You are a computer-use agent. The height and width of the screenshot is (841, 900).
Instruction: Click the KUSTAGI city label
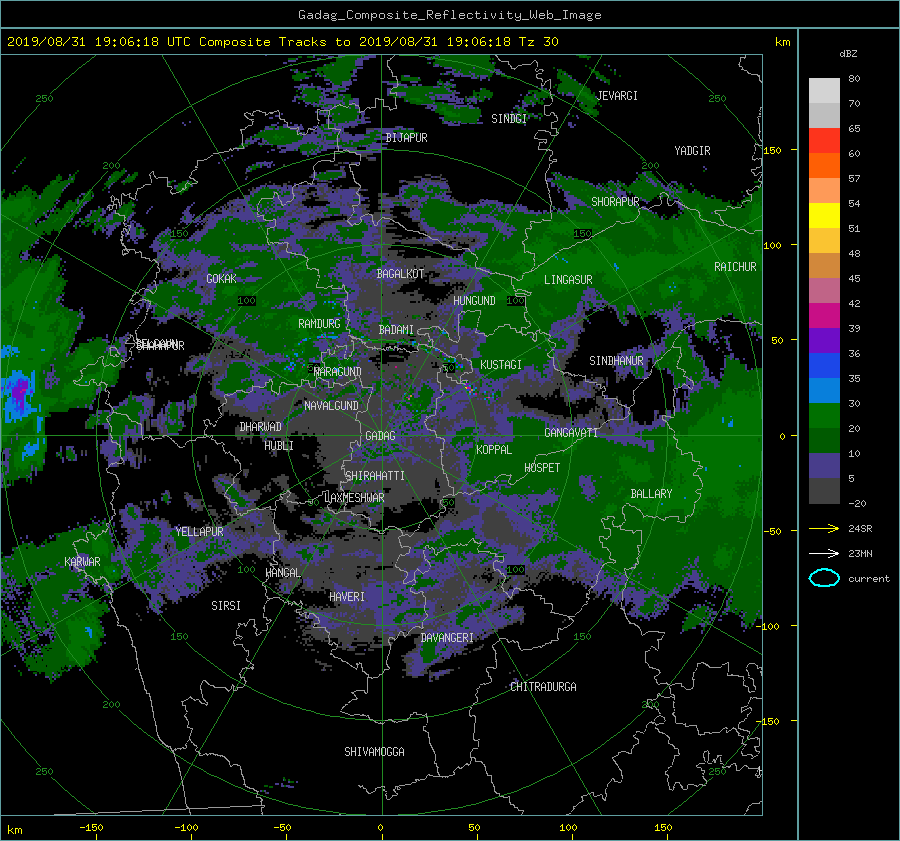(501, 365)
